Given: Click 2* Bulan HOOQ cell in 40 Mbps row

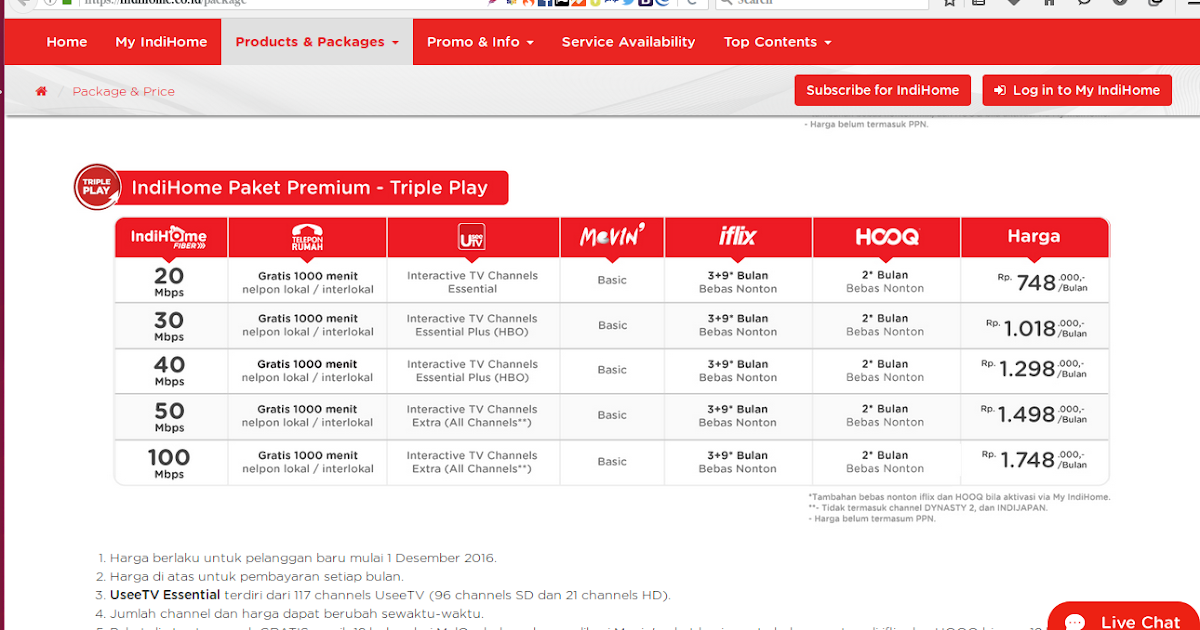Looking at the screenshot, I should (886, 370).
